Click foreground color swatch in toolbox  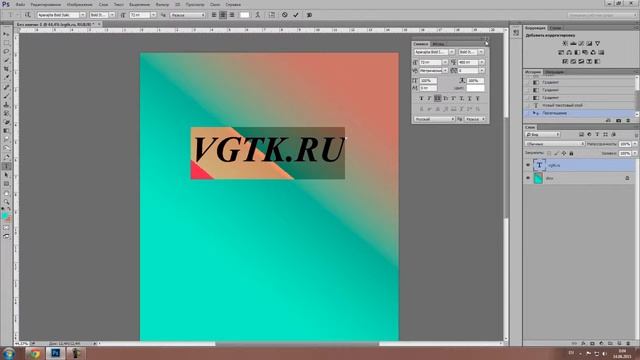pos(4,216)
